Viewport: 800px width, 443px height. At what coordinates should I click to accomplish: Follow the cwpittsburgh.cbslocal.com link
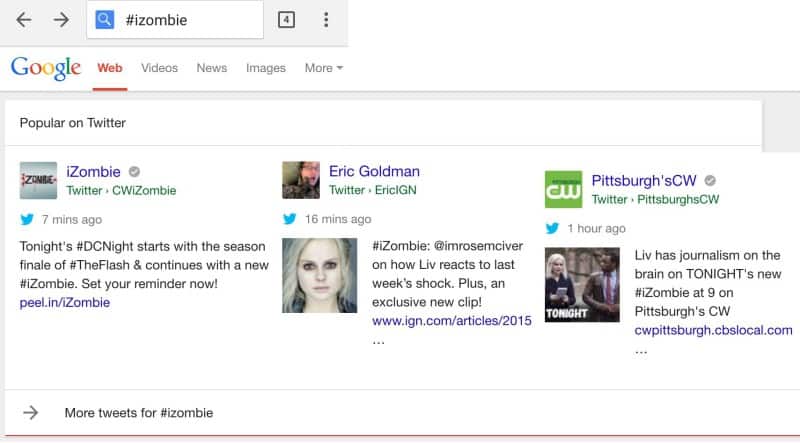713,330
